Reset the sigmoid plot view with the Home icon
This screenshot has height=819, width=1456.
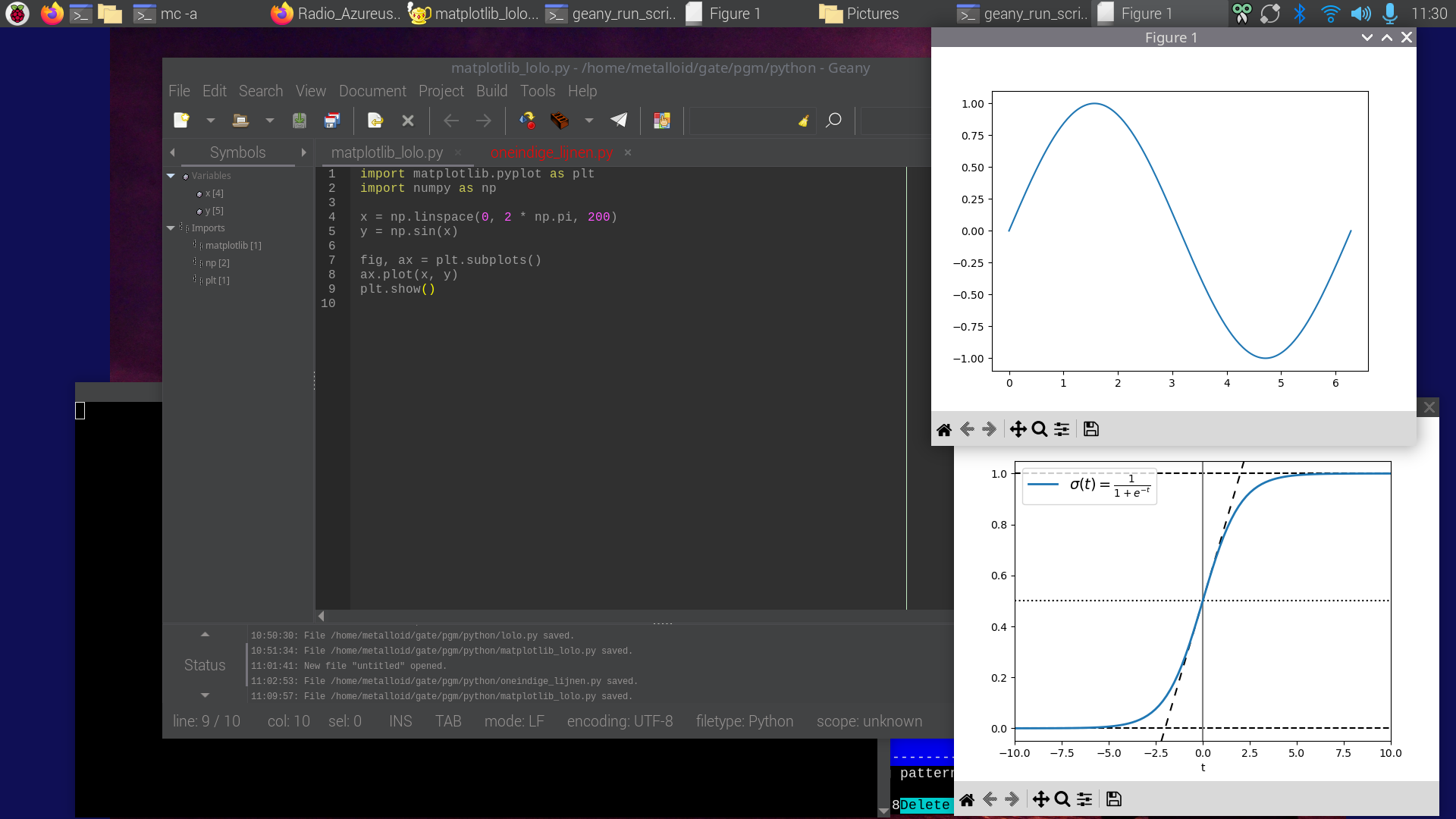pos(967,799)
